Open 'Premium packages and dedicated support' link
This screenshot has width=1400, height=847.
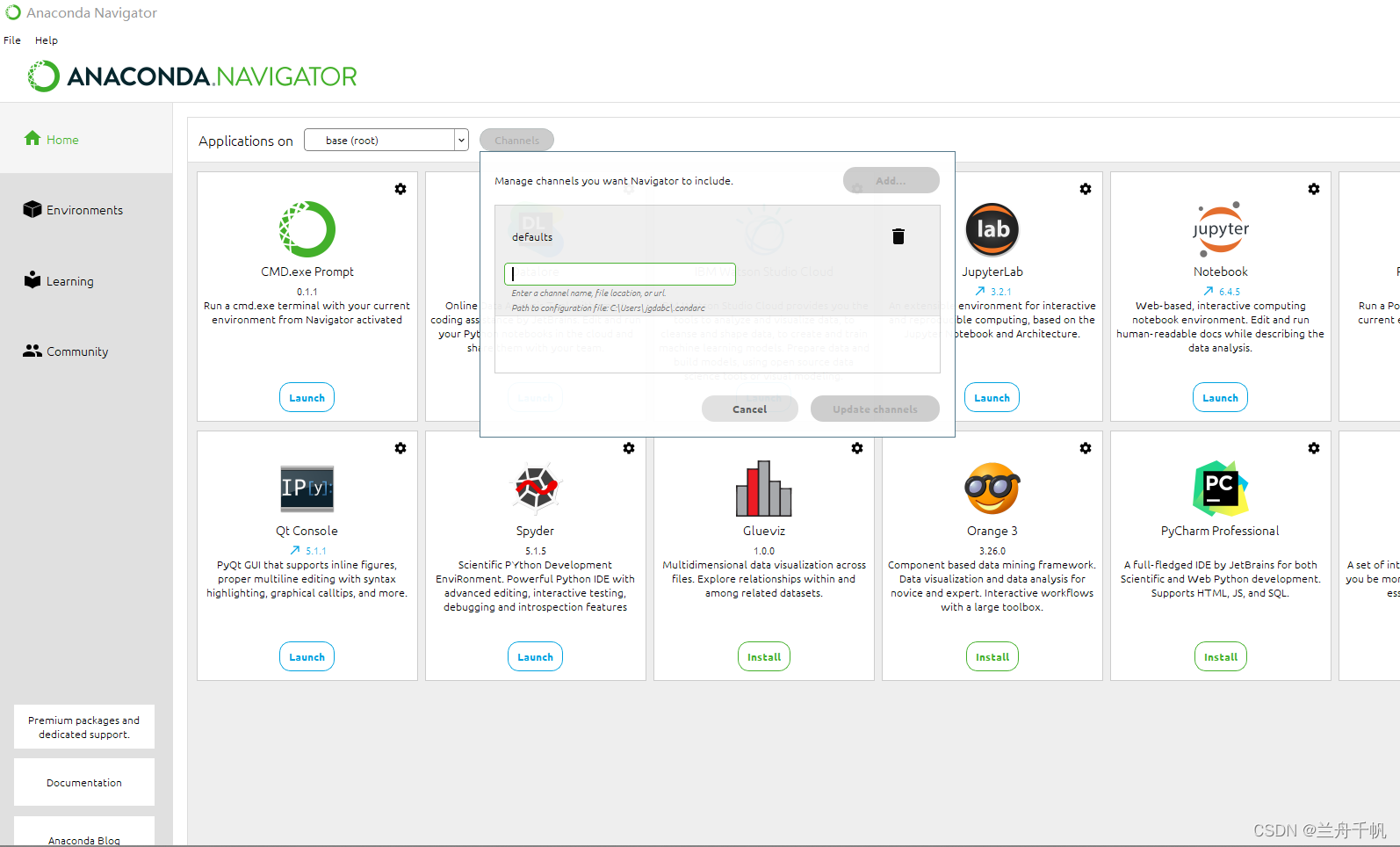(84, 727)
